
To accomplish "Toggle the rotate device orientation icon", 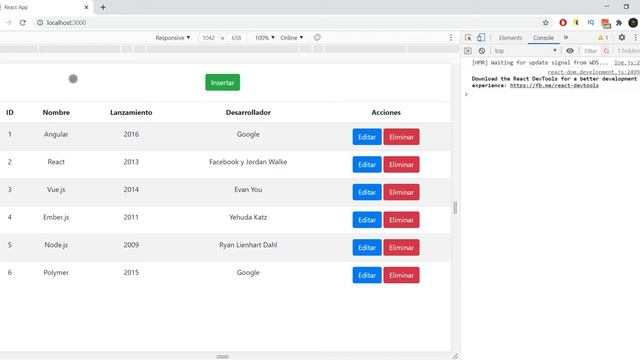I will 317,38.
